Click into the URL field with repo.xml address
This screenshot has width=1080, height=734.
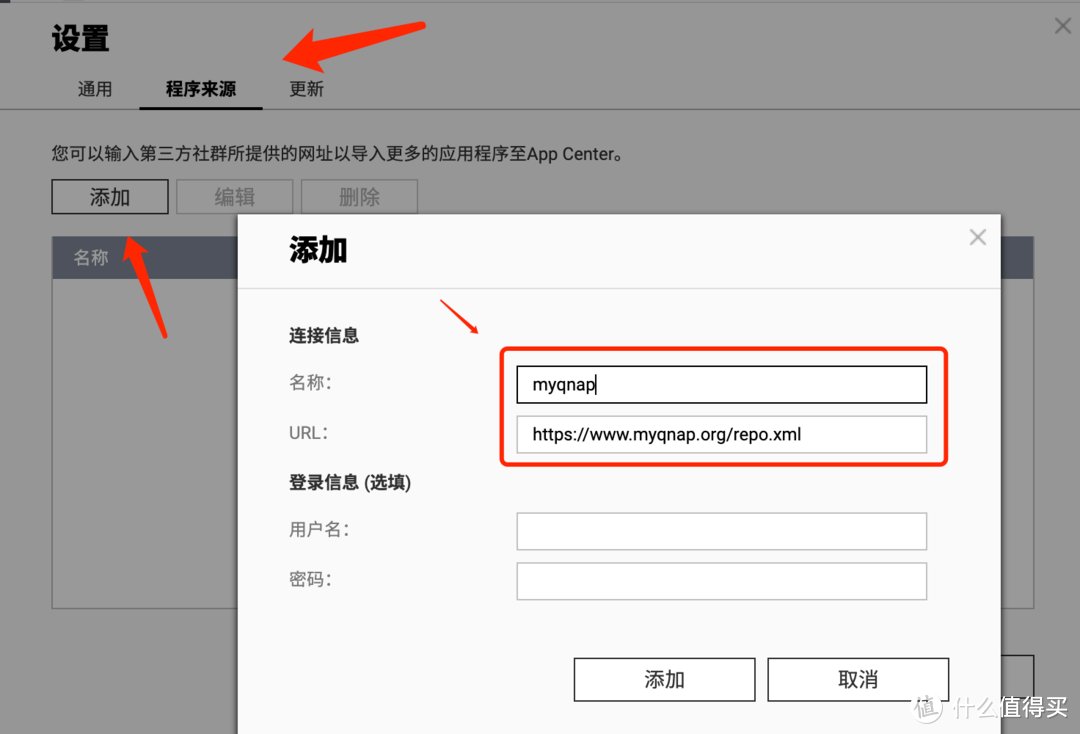(722, 434)
